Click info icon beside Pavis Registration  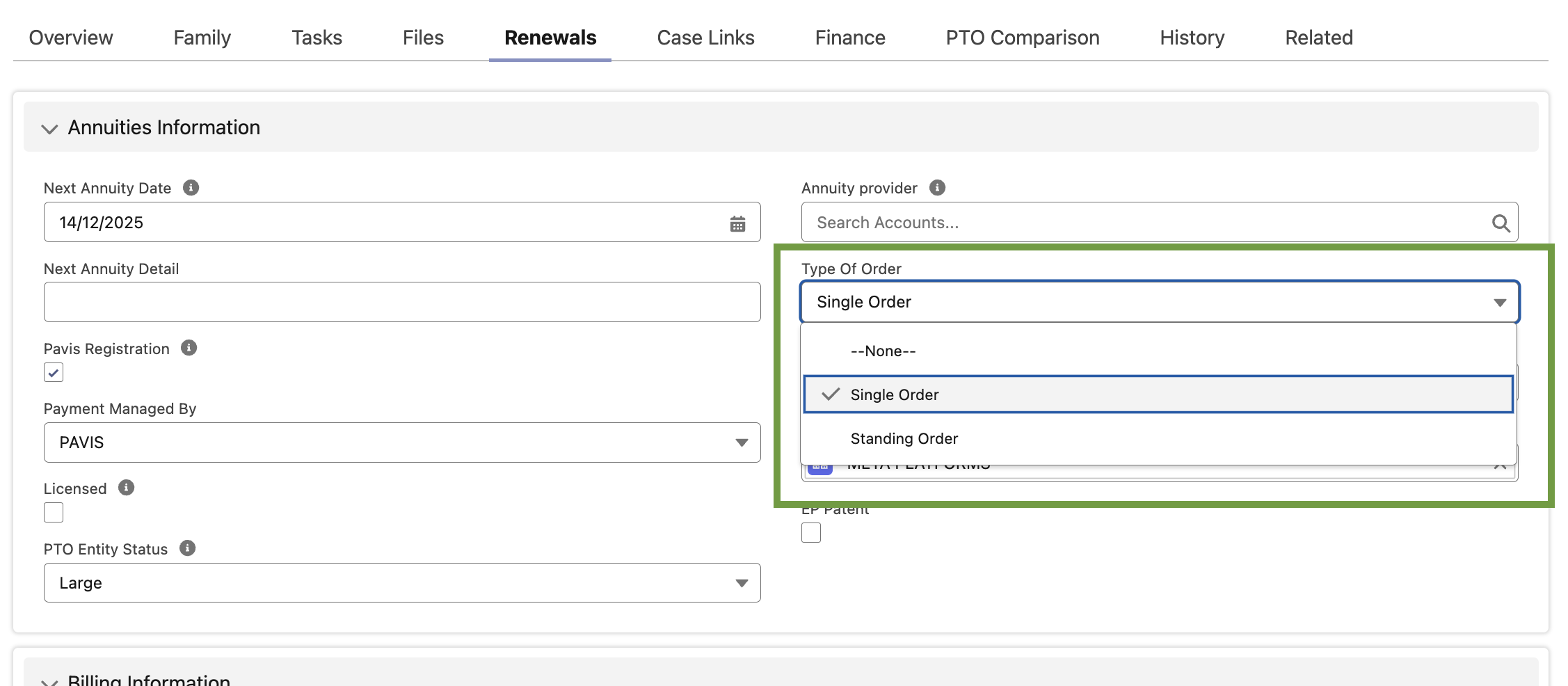coord(189,348)
